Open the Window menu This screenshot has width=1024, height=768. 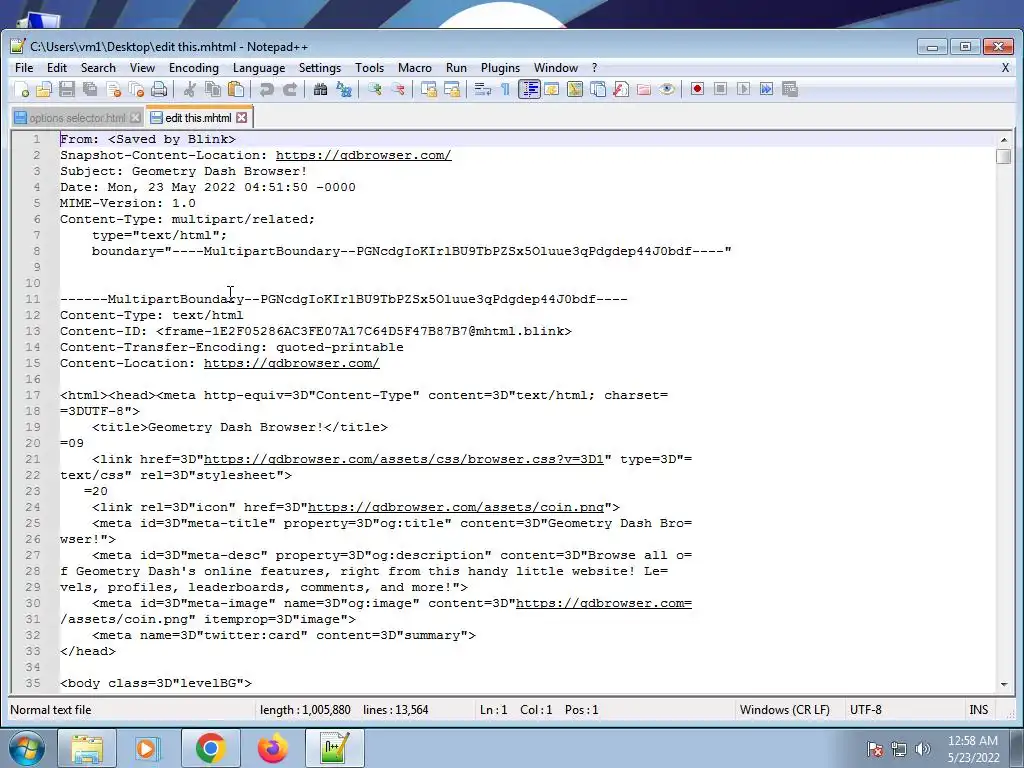click(x=556, y=68)
